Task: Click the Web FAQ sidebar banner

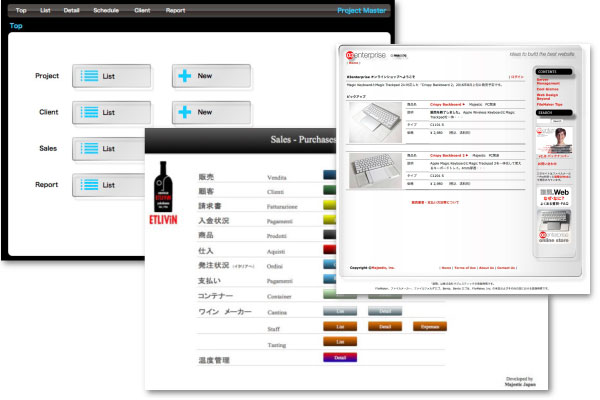Action: click(554, 197)
